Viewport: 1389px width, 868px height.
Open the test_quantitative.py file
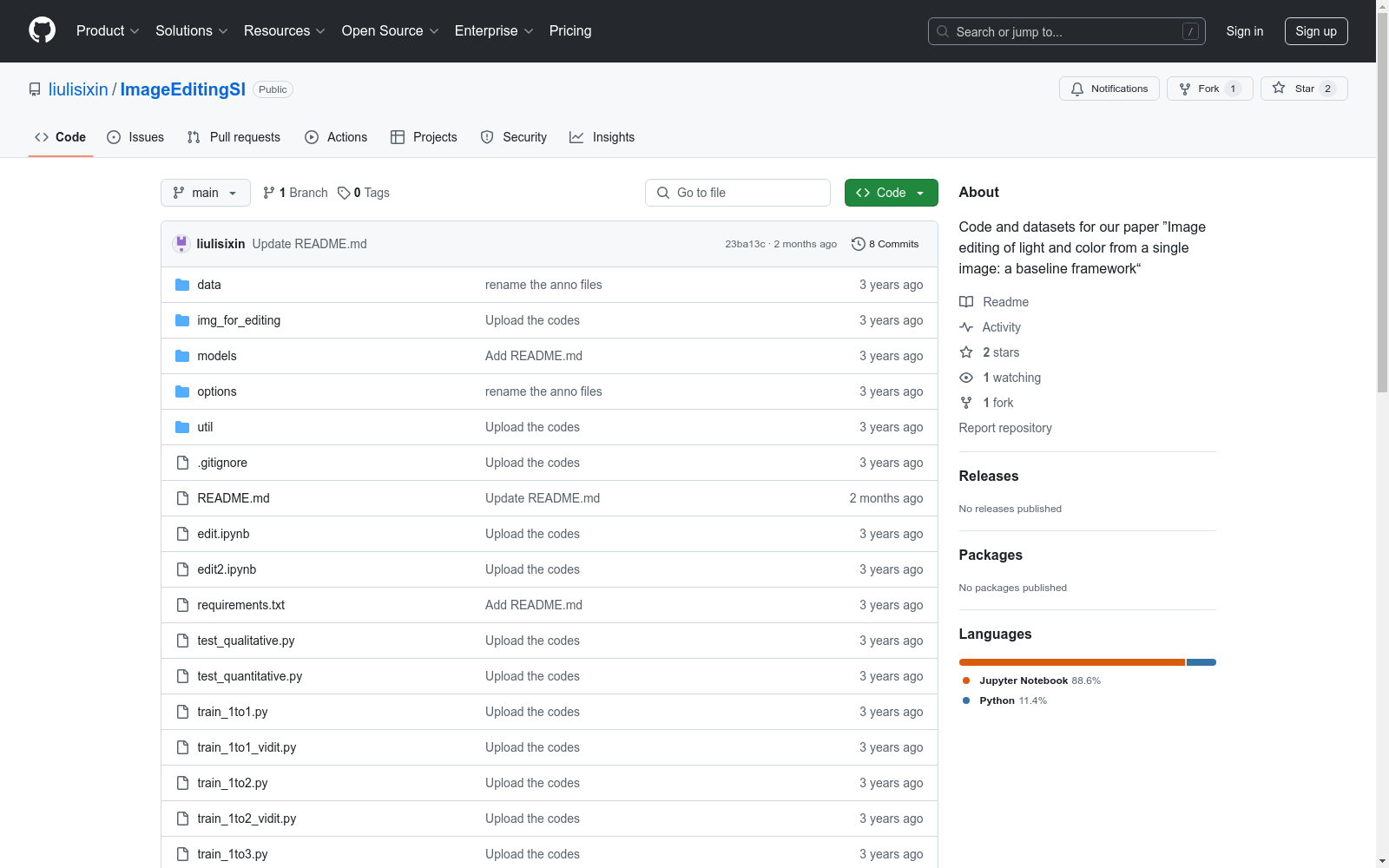tap(249, 676)
